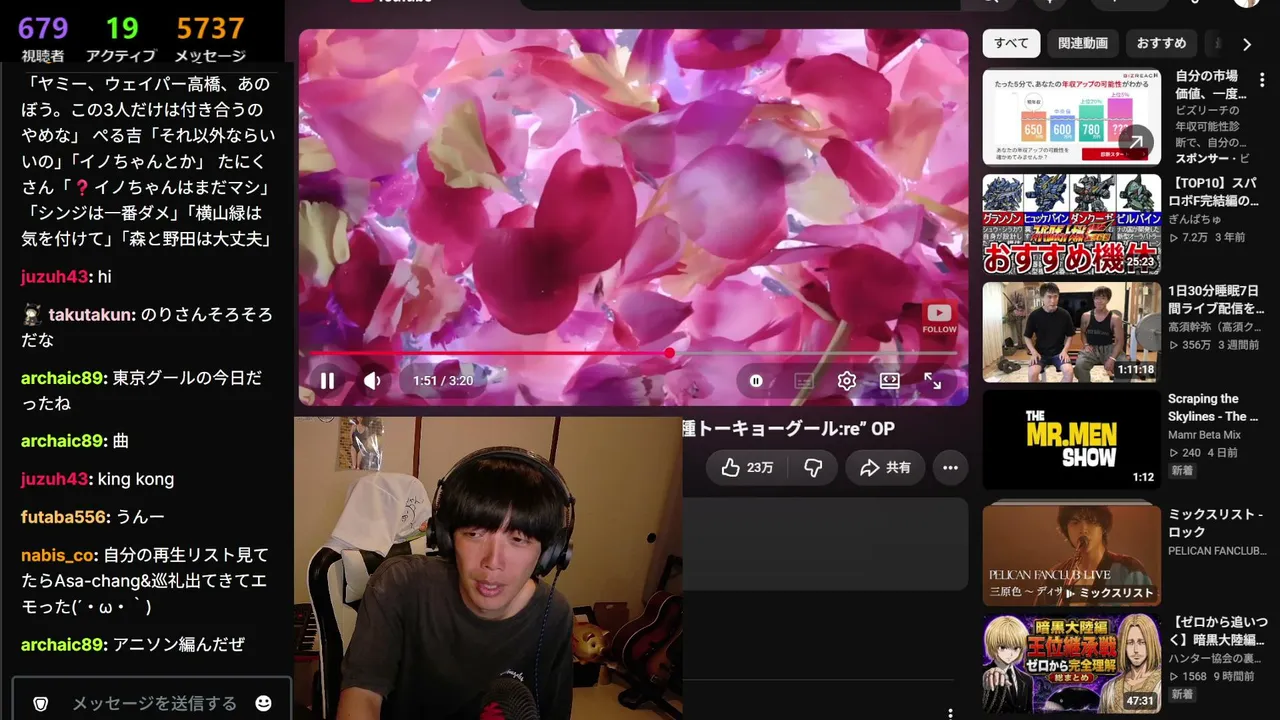Screen dimensions: 1280x720
Task: Click the 1:51 / 3:20 time display
Action: 443,381
